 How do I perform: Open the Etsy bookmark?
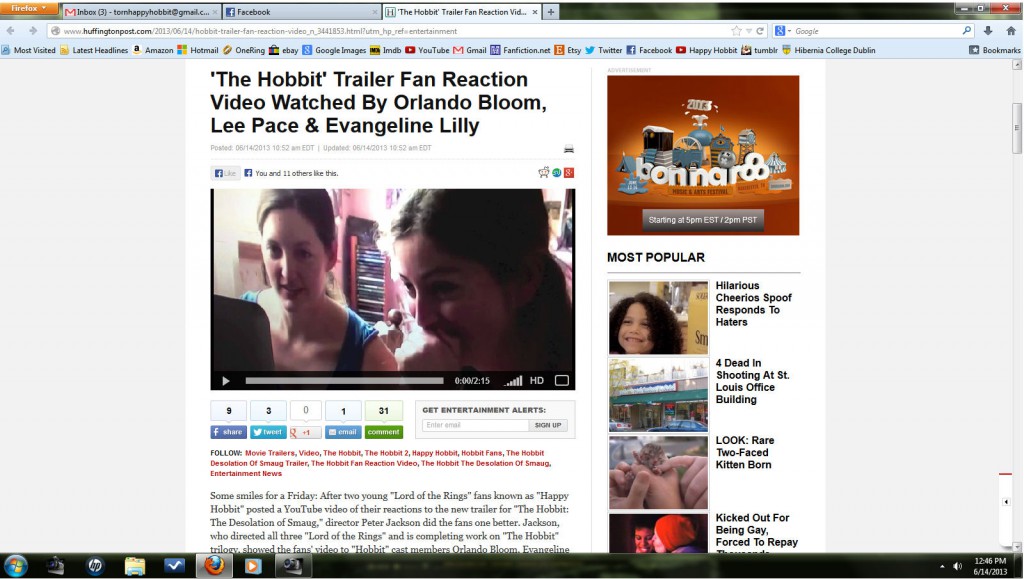point(568,50)
